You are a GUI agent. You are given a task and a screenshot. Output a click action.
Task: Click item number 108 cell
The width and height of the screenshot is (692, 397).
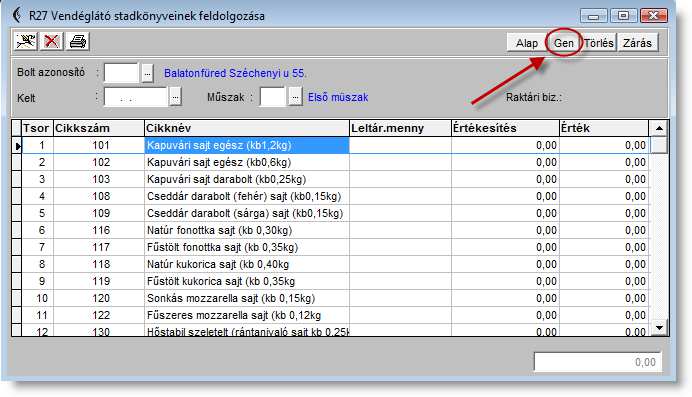(99, 196)
